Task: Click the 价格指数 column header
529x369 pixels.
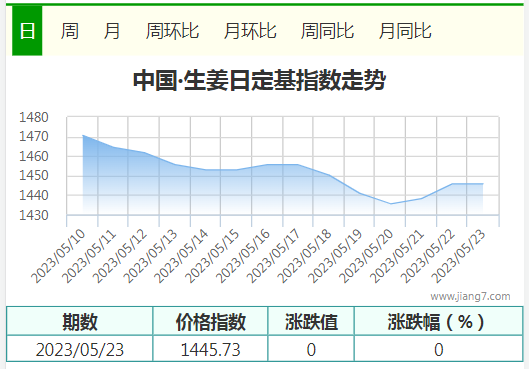Action: click(211, 321)
